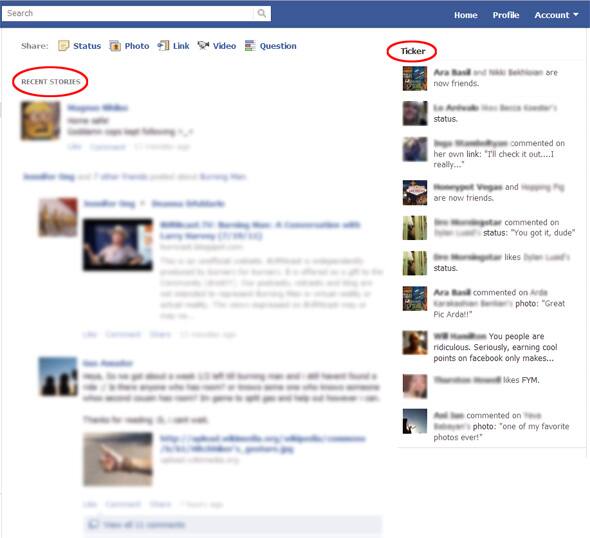Go to the Home page
Image resolution: width=590 pixels, height=538 pixels.
[x=465, y=15]
